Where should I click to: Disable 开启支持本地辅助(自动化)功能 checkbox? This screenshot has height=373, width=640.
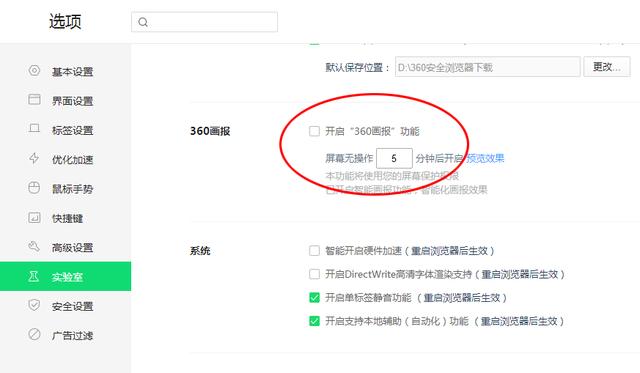(314, 321)
